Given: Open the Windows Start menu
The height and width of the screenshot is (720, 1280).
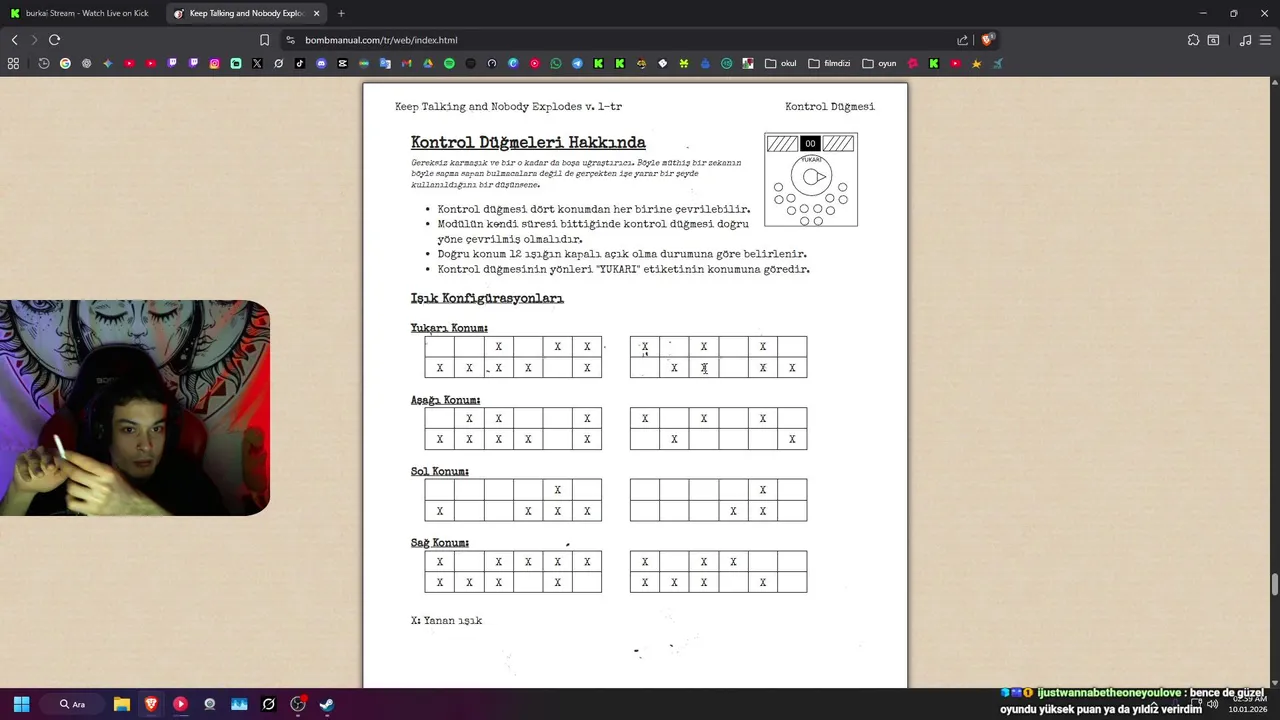Looking at the screenshot, I should tap(21, 704).
